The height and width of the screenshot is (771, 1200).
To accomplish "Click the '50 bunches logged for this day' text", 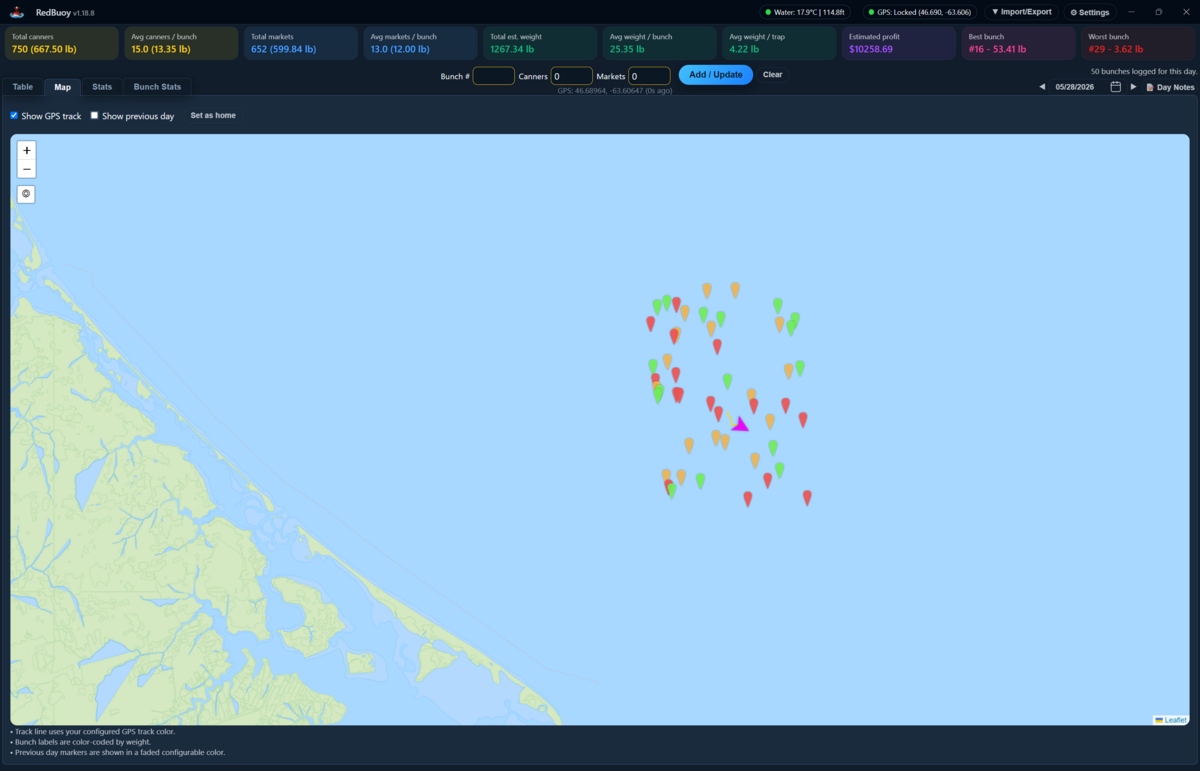I will coord(1144,71).
